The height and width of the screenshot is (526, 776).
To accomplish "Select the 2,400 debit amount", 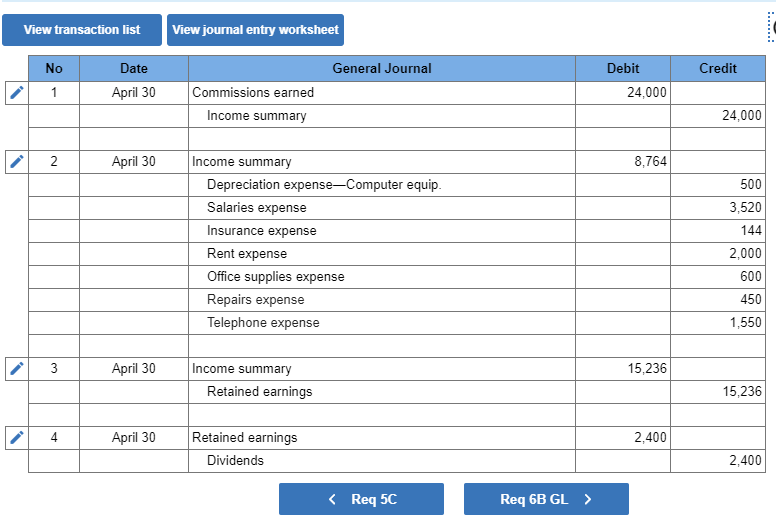I will click(623, 437).
